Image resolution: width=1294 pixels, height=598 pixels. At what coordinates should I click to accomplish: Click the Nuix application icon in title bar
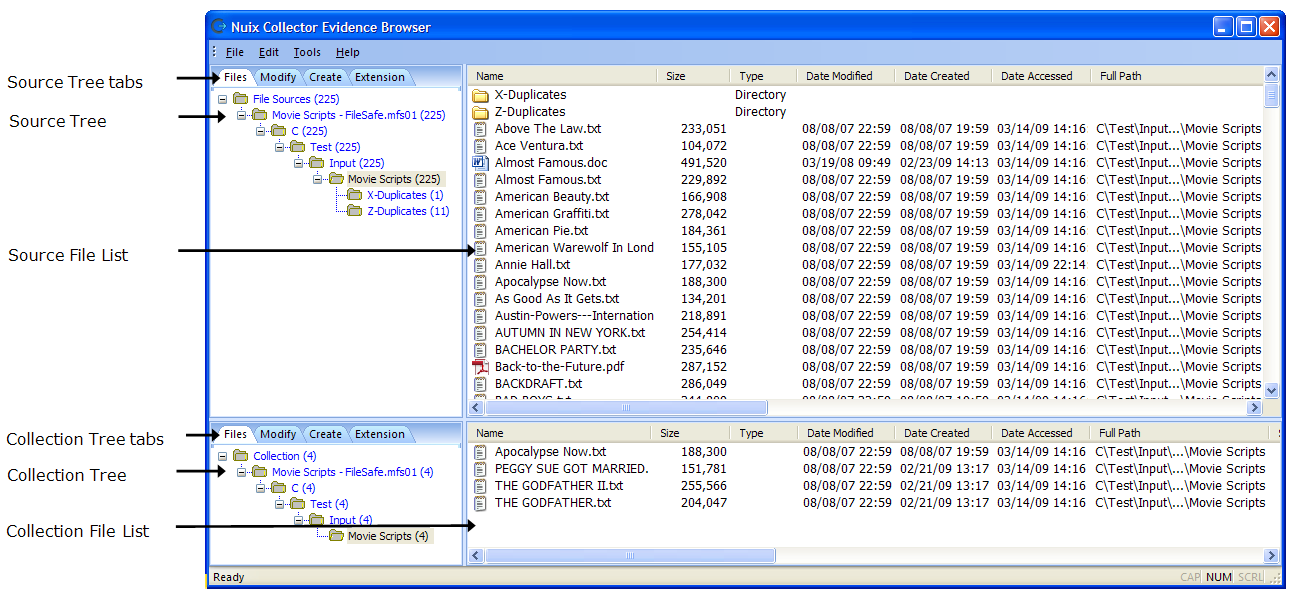pos(220,27)
